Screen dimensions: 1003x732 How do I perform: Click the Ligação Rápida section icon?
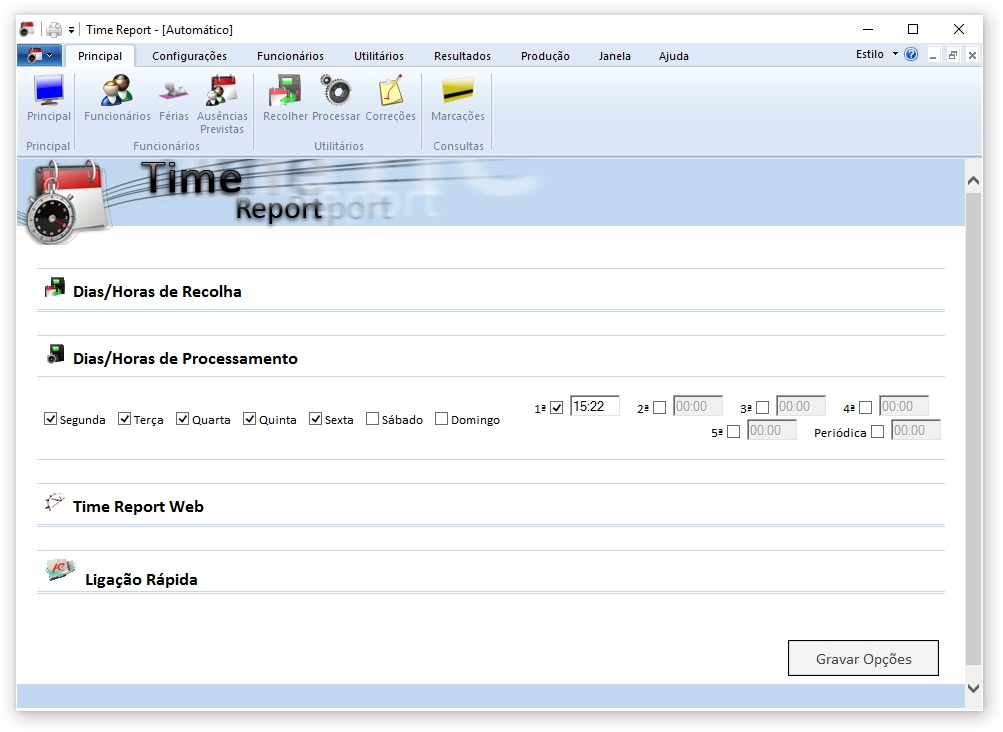(x=61, y=569)
